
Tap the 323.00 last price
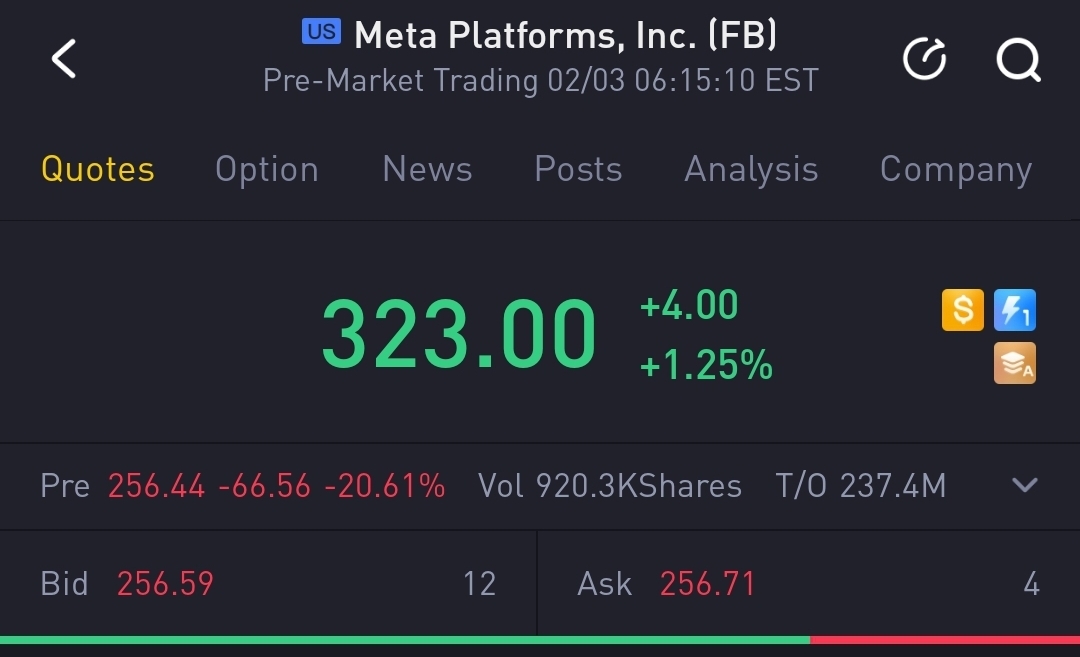[x=458, y=334]
